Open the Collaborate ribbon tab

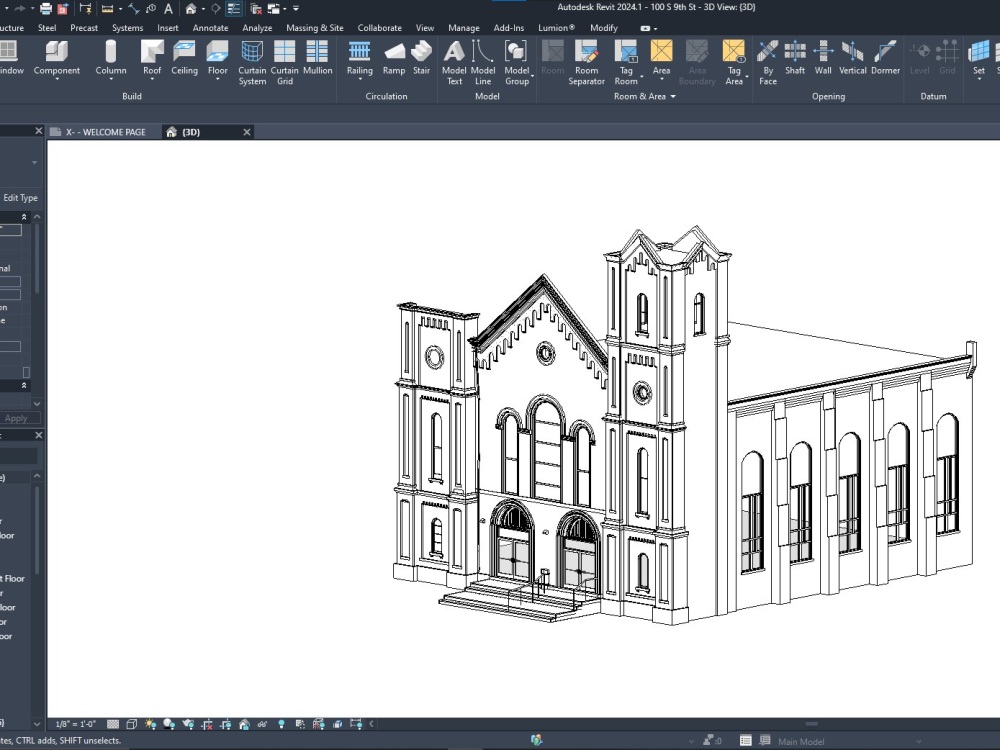pos(379,28)
